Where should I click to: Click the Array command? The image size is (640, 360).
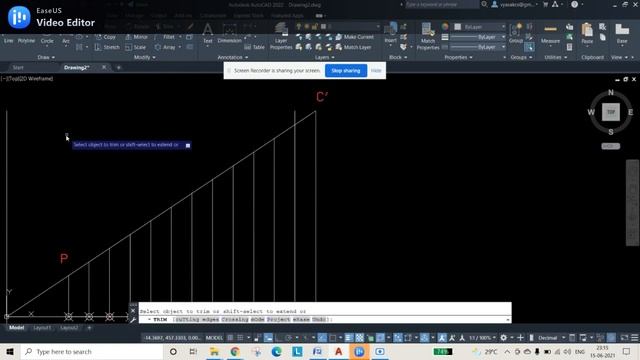point(165,47)
